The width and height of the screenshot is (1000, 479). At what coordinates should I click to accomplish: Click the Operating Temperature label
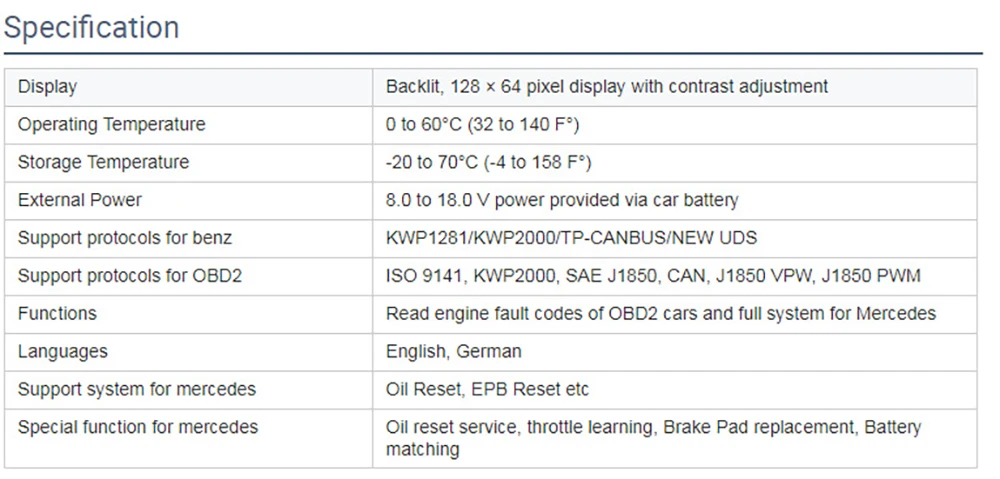tap(111, 125)
